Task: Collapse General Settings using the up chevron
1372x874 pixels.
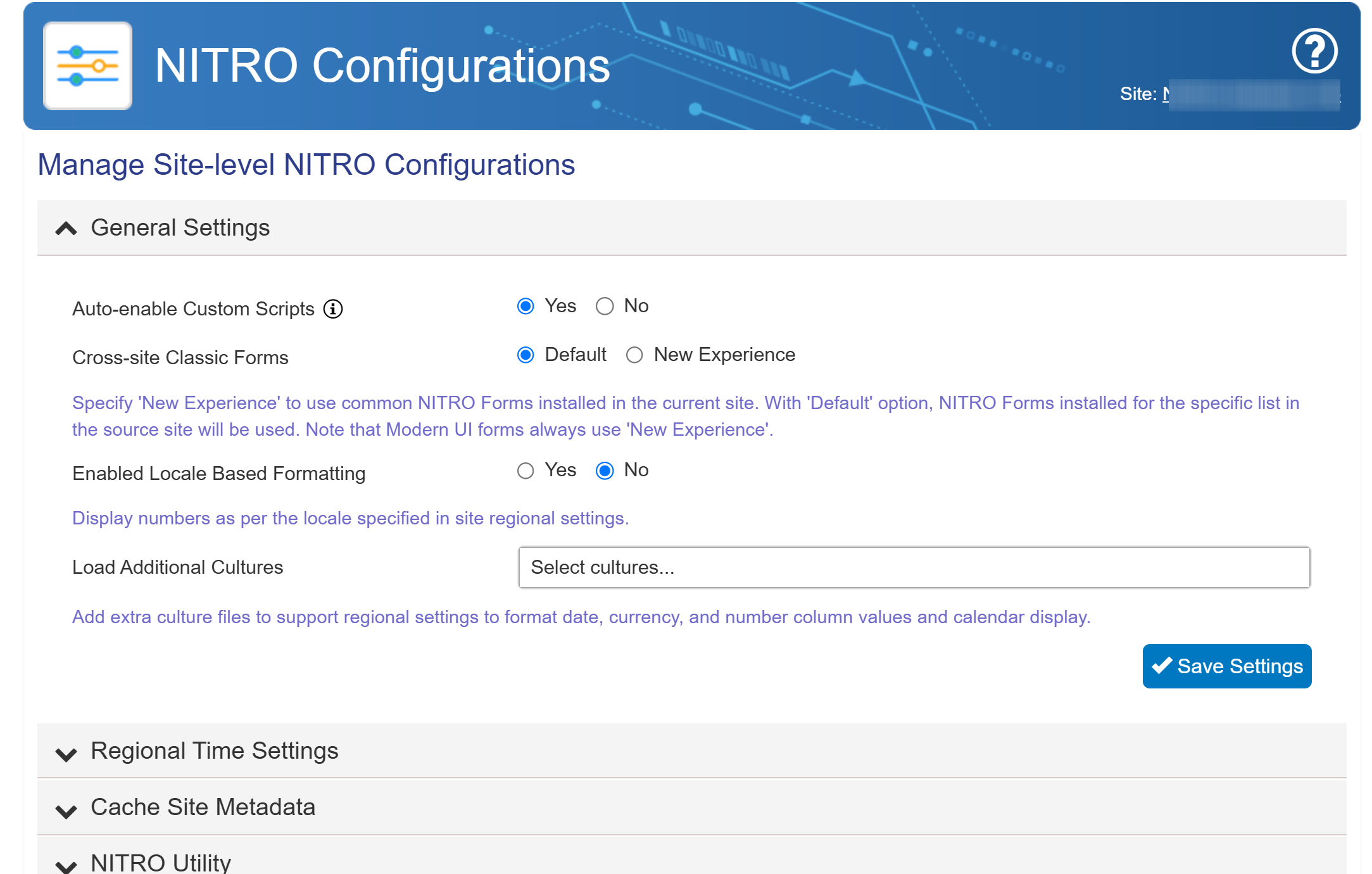Action: (x=66, y=228)
